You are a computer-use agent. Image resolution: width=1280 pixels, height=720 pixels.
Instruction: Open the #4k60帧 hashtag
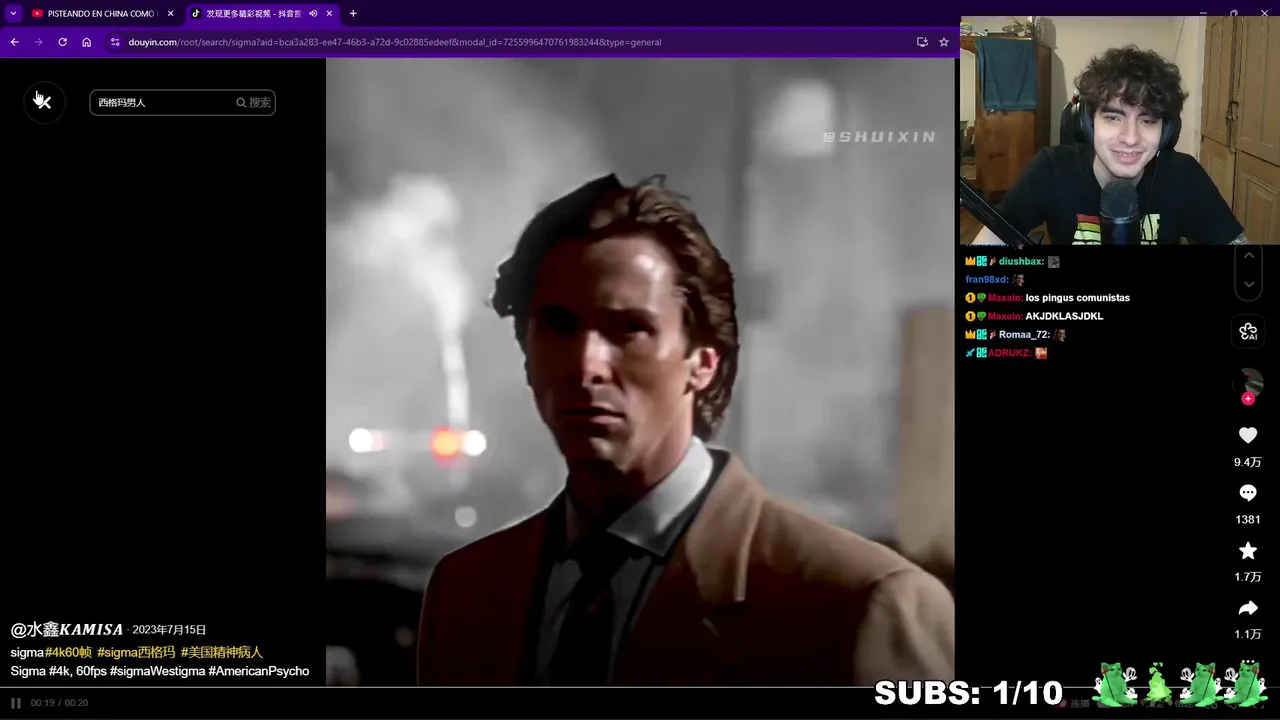[68, 652]
